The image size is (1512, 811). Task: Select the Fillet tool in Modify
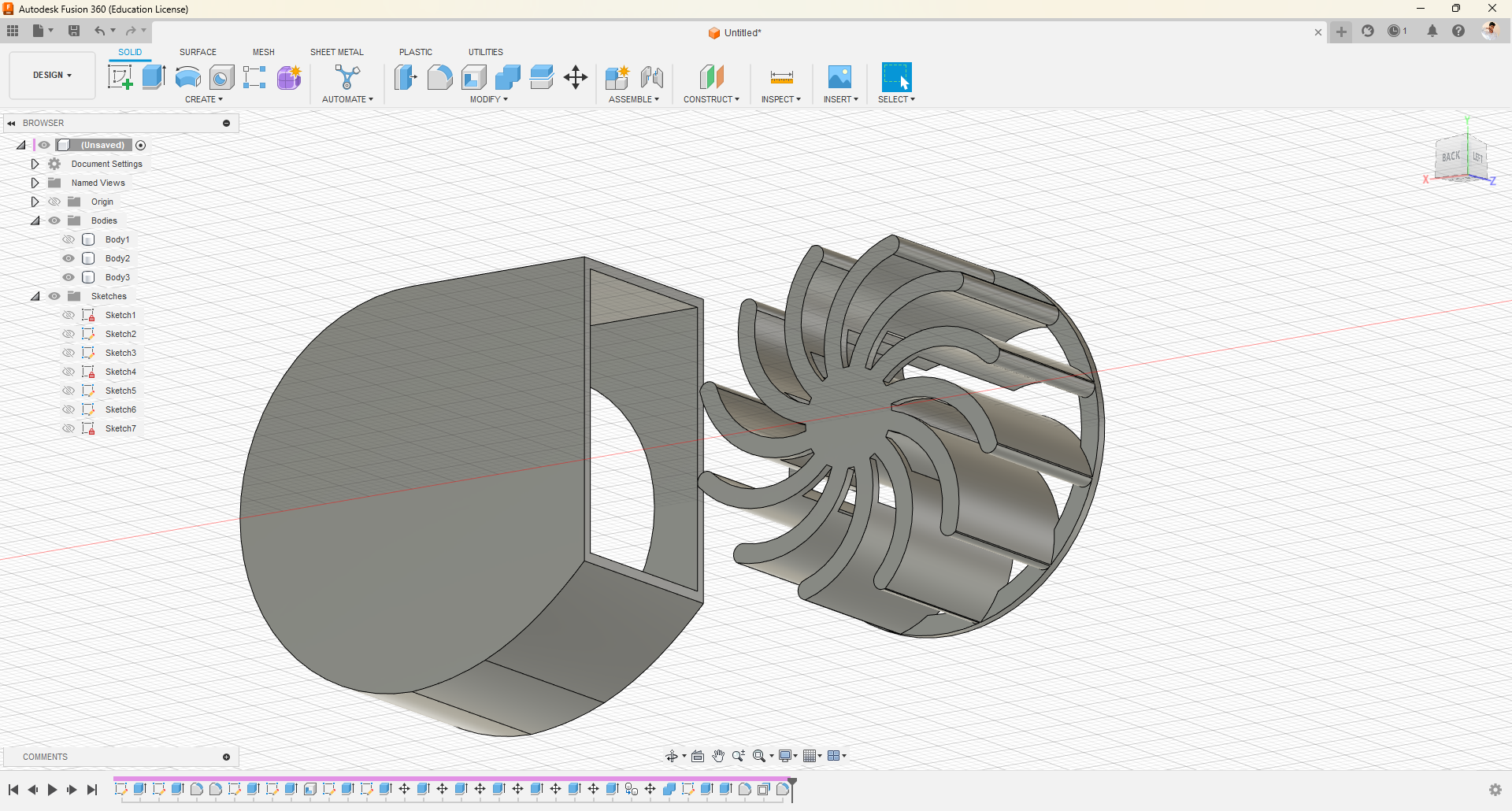pyautogui.click(x=439, y=77)
